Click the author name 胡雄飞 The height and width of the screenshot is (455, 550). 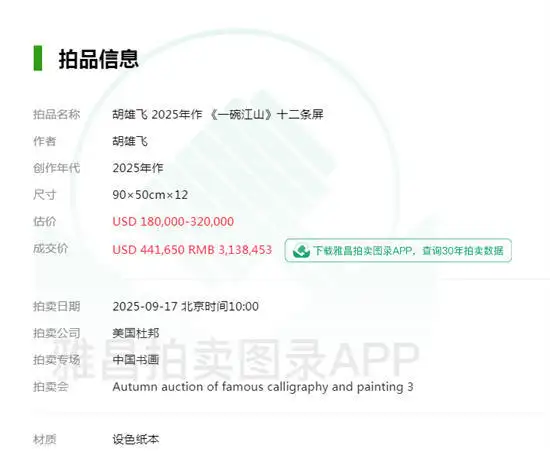coord(130,141)
